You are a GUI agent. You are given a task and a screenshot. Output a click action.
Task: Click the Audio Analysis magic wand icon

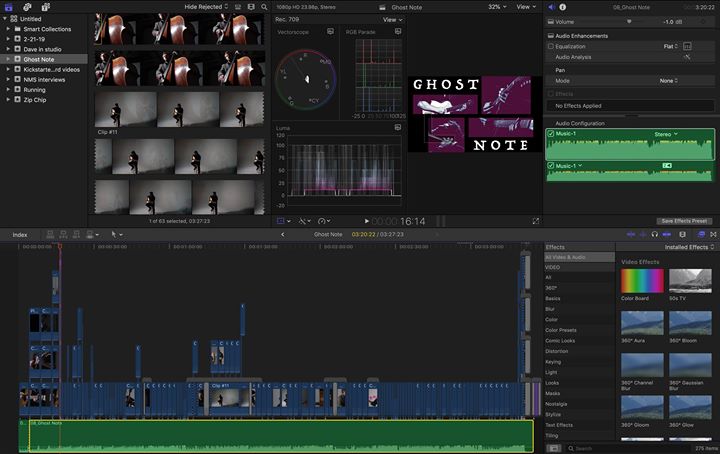point(687,58)
